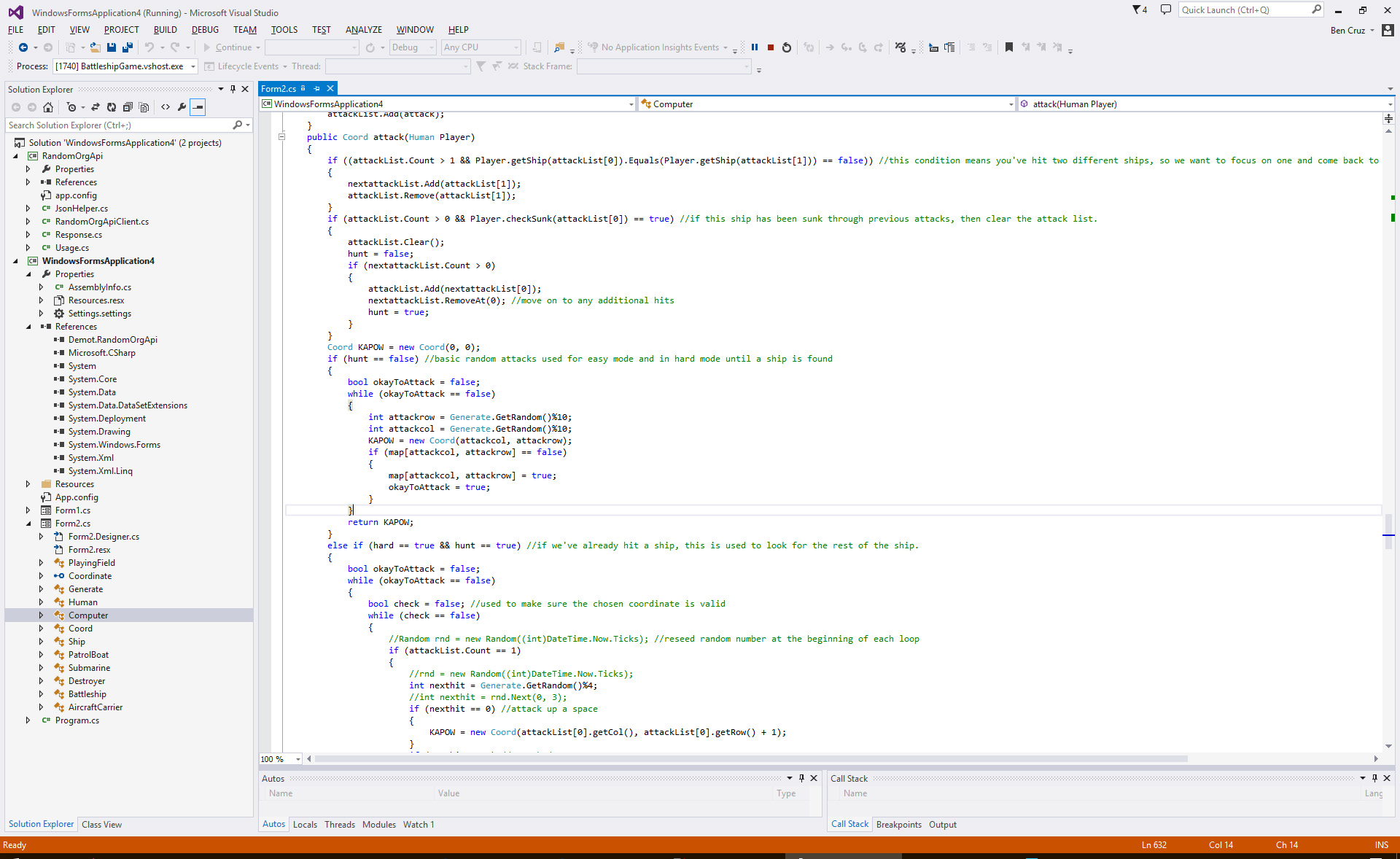Switch to the Locals tab
This screenshot has height=859, width=1400.
pyautogui.click(x=305, y=825)
